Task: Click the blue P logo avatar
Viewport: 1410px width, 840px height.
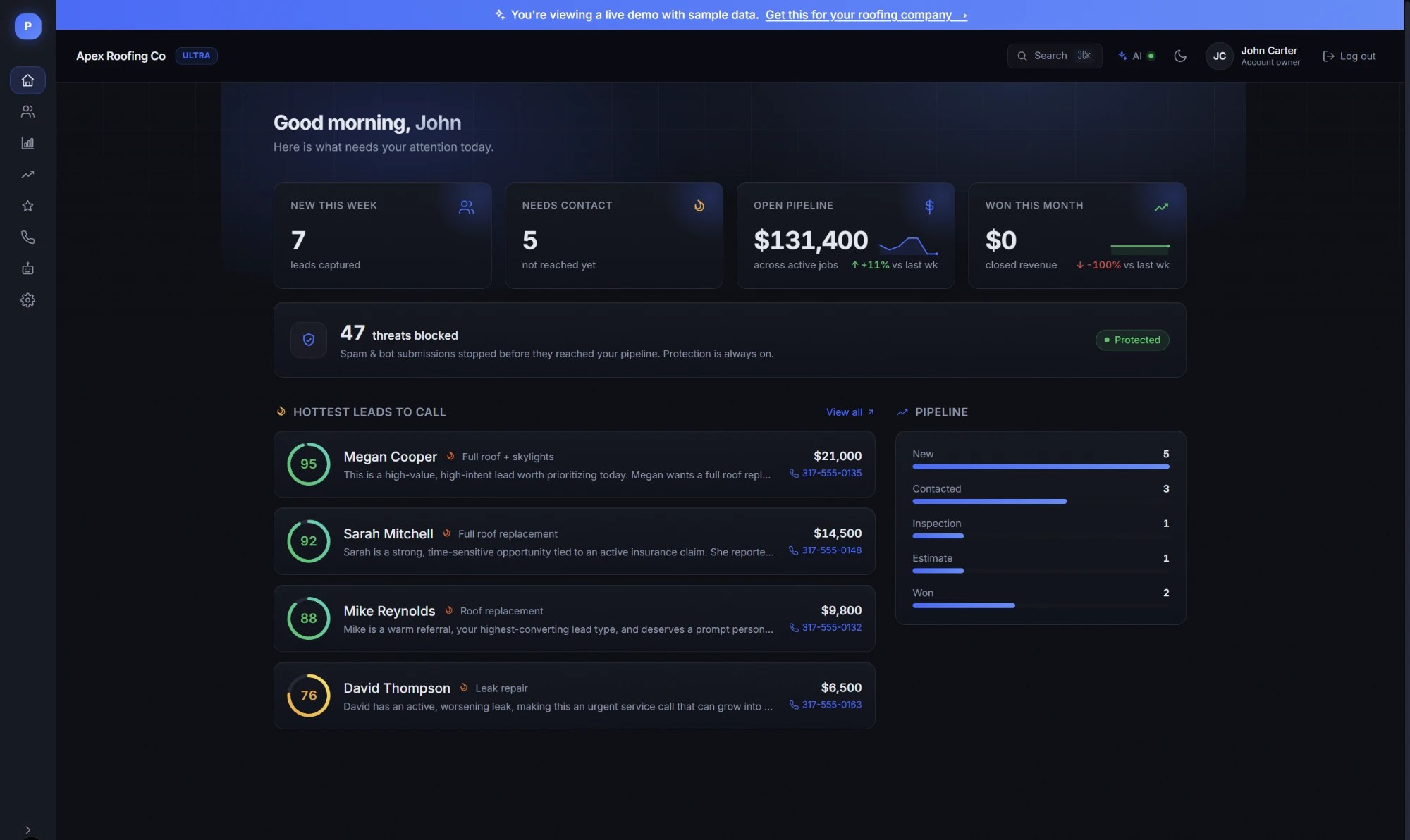Action: tap(27, 26)
